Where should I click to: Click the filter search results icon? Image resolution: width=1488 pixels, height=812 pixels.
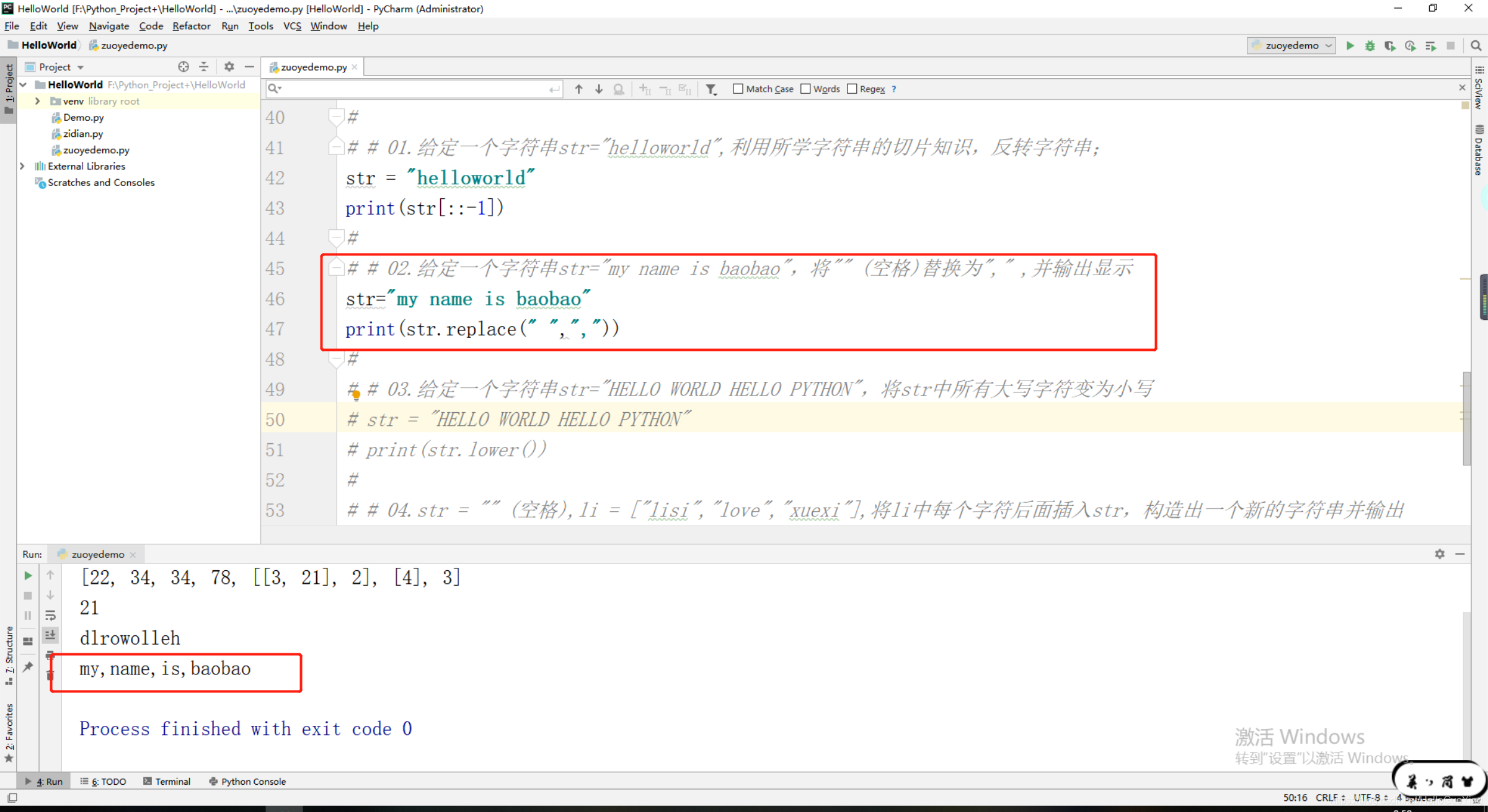(711, 89)
